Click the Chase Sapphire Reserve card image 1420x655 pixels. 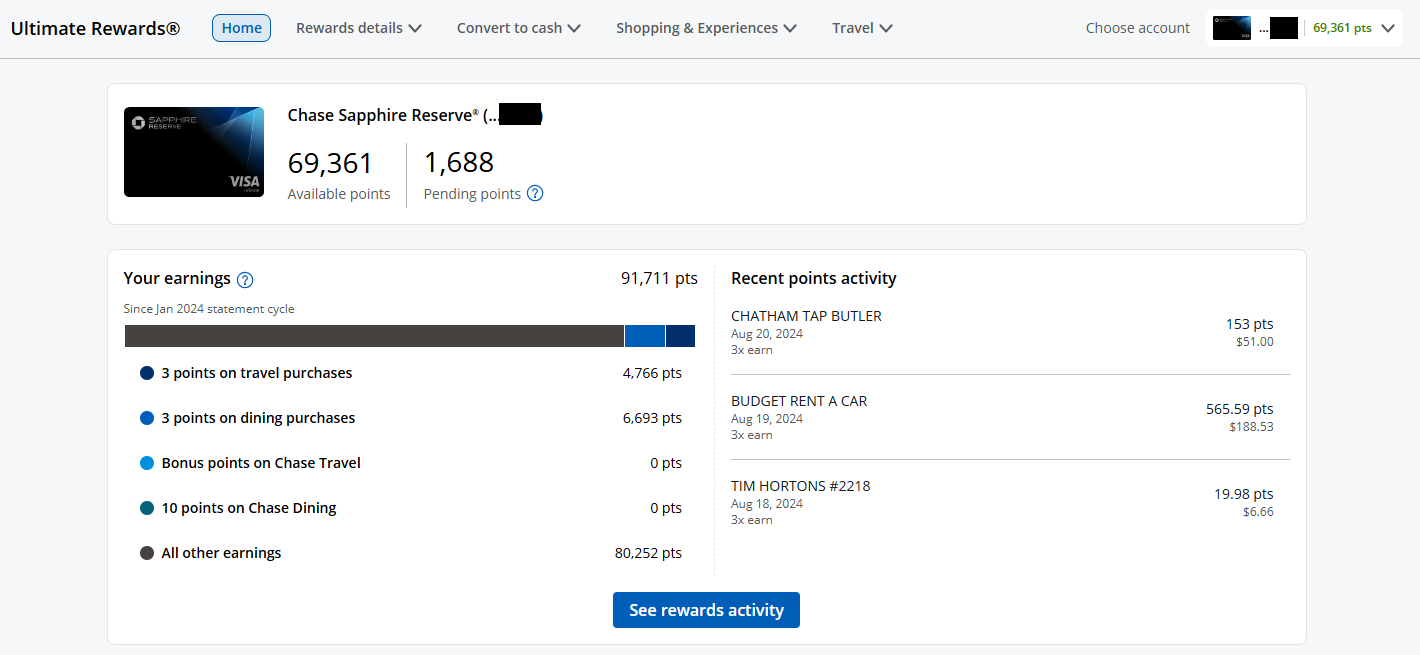tap(194, 152)
